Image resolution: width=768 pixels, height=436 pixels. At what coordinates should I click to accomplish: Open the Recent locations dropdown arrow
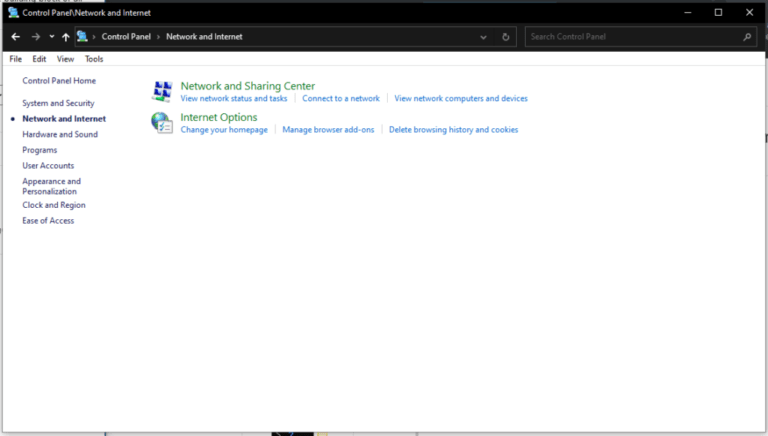[52, 37]
